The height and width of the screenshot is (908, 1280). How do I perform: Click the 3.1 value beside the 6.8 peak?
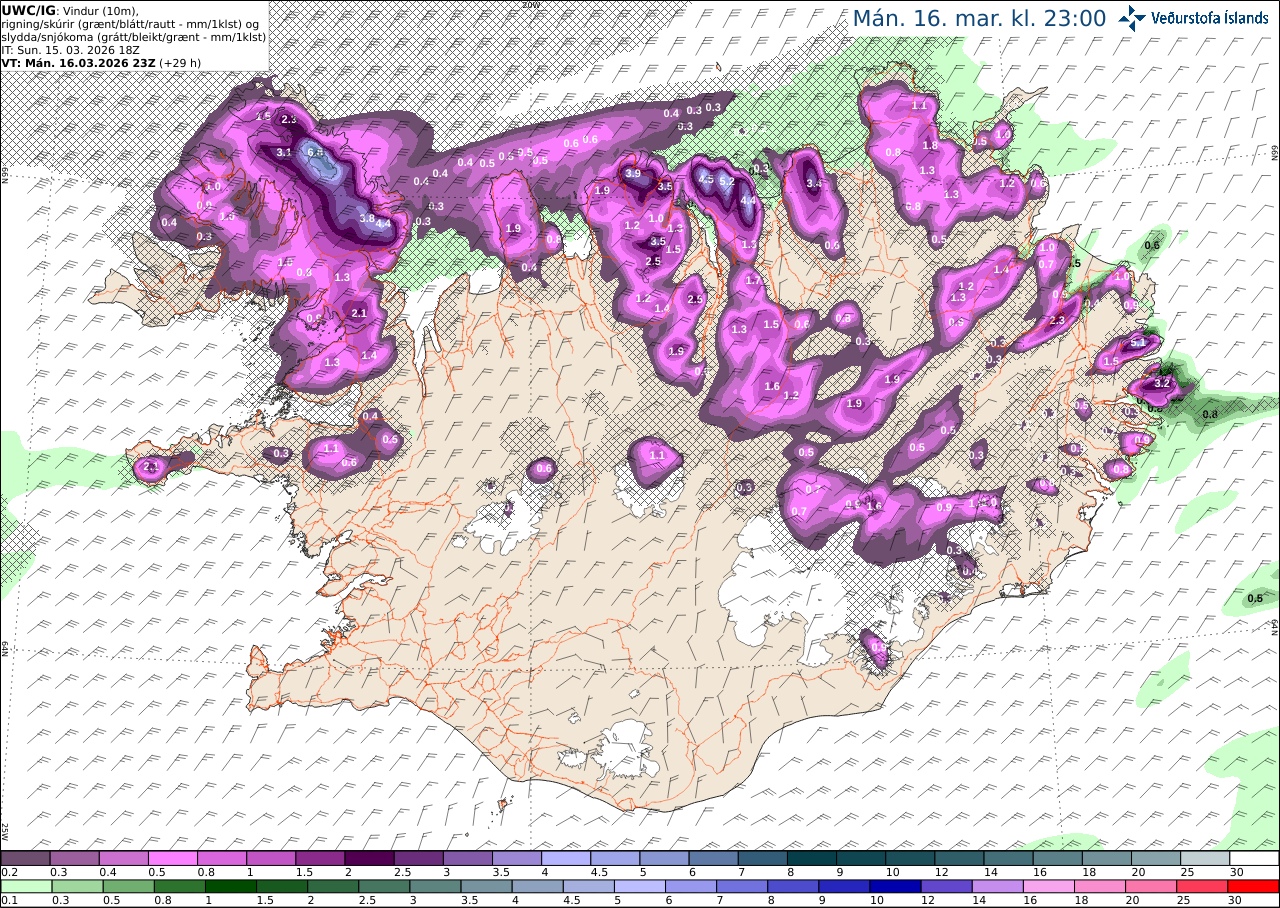click(x=284, y=153)
